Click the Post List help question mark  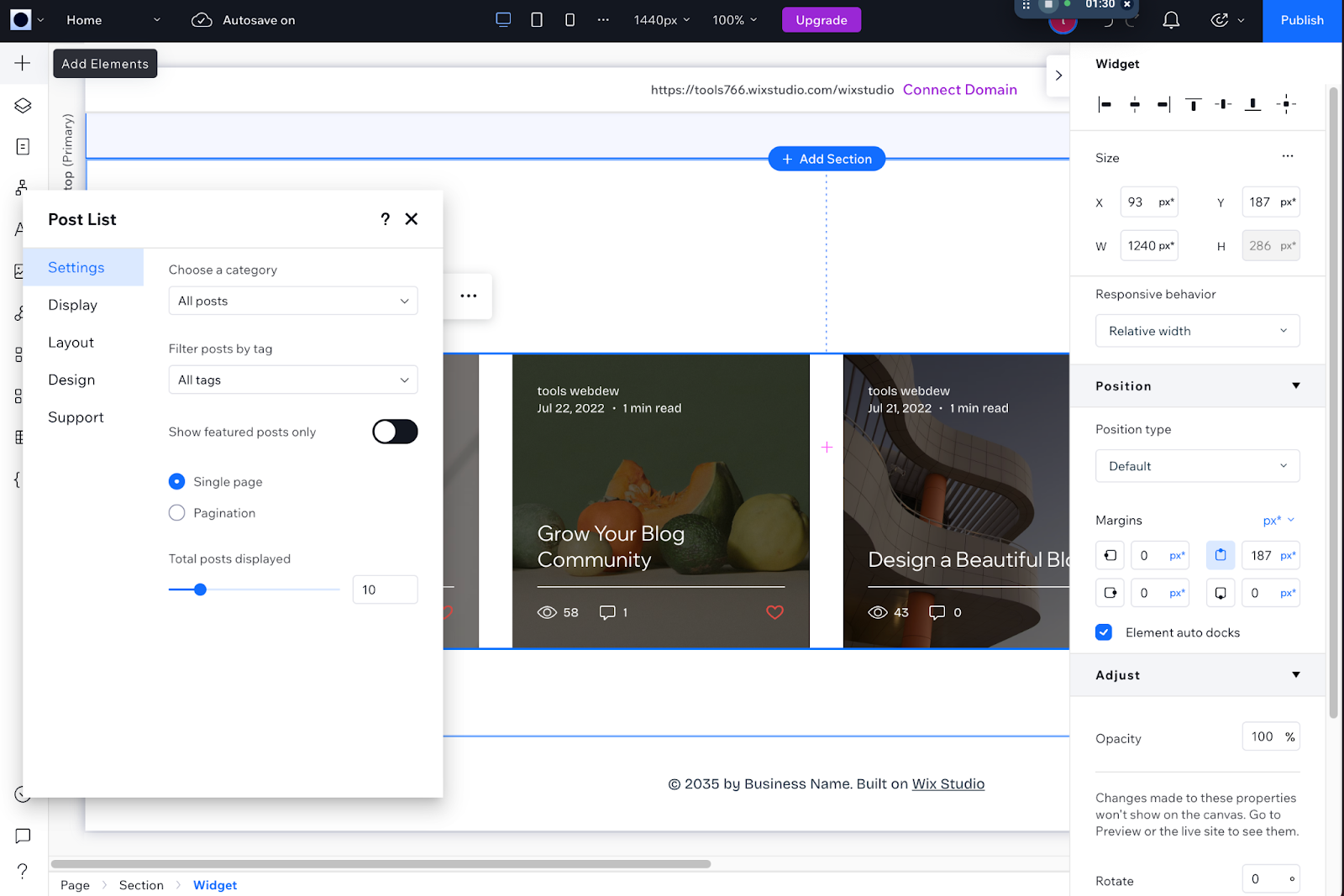[x=385, y=219]
